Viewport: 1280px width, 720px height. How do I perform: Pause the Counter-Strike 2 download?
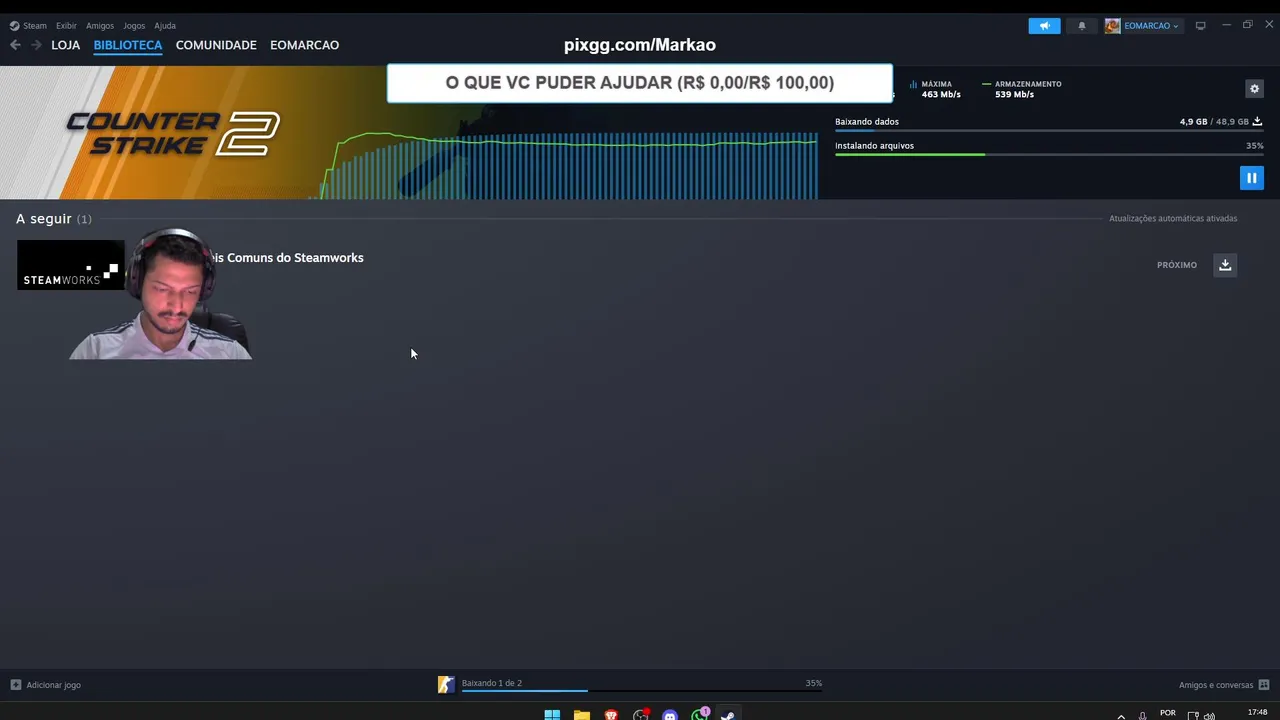[1251, 178]
